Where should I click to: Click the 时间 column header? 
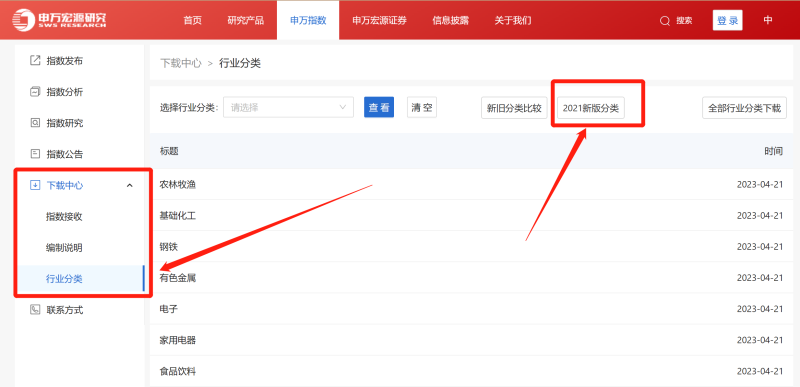point(773,151)
